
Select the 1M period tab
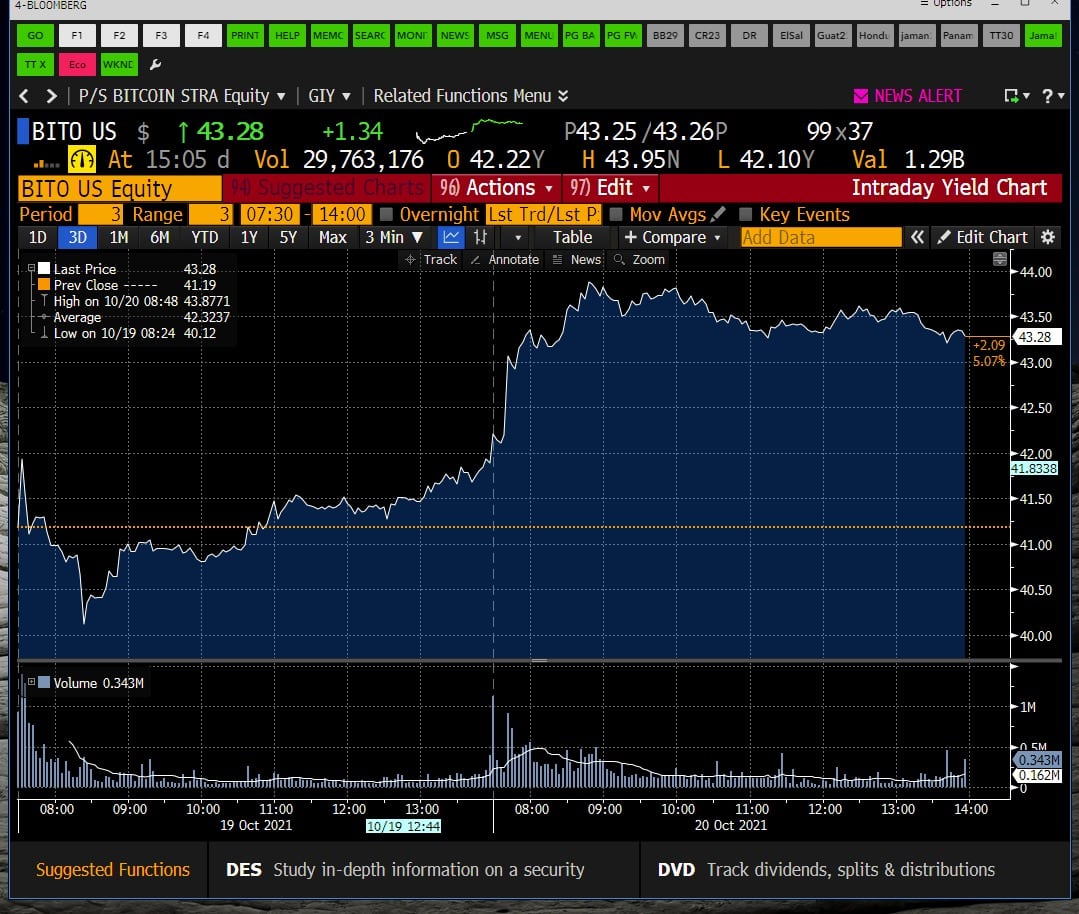118,237
